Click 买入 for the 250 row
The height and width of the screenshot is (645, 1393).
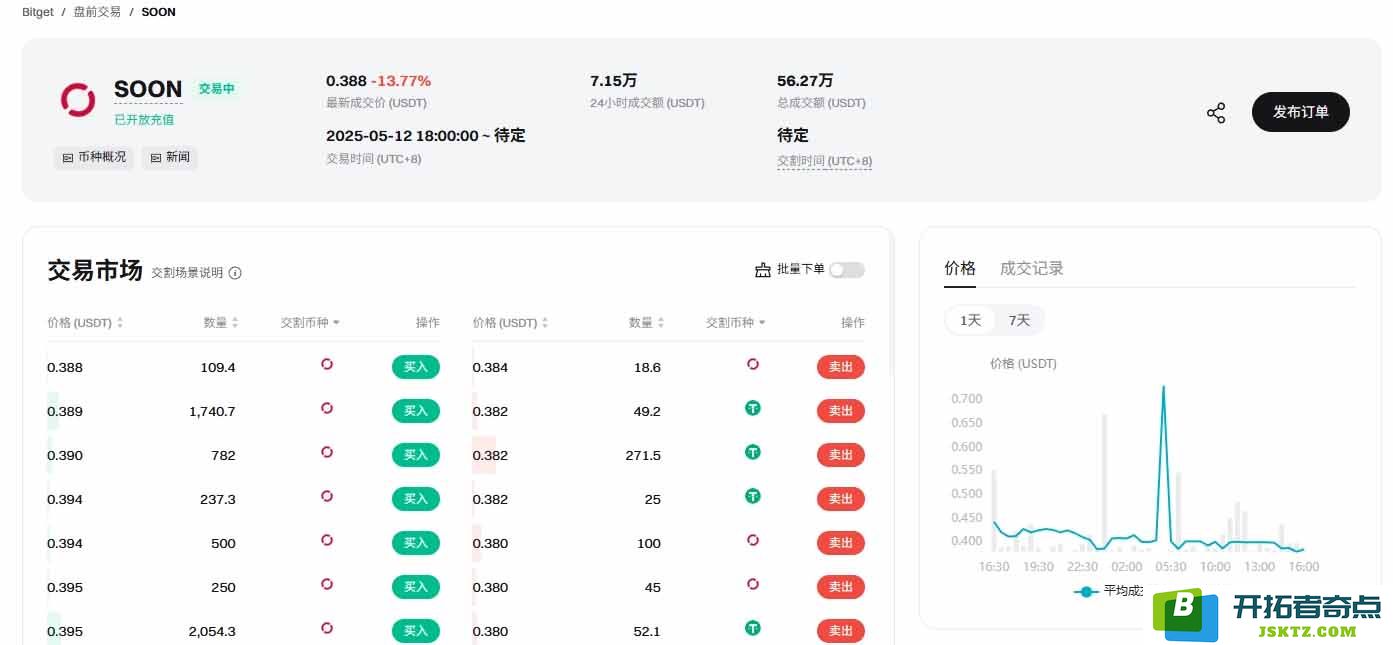(416, 587)
